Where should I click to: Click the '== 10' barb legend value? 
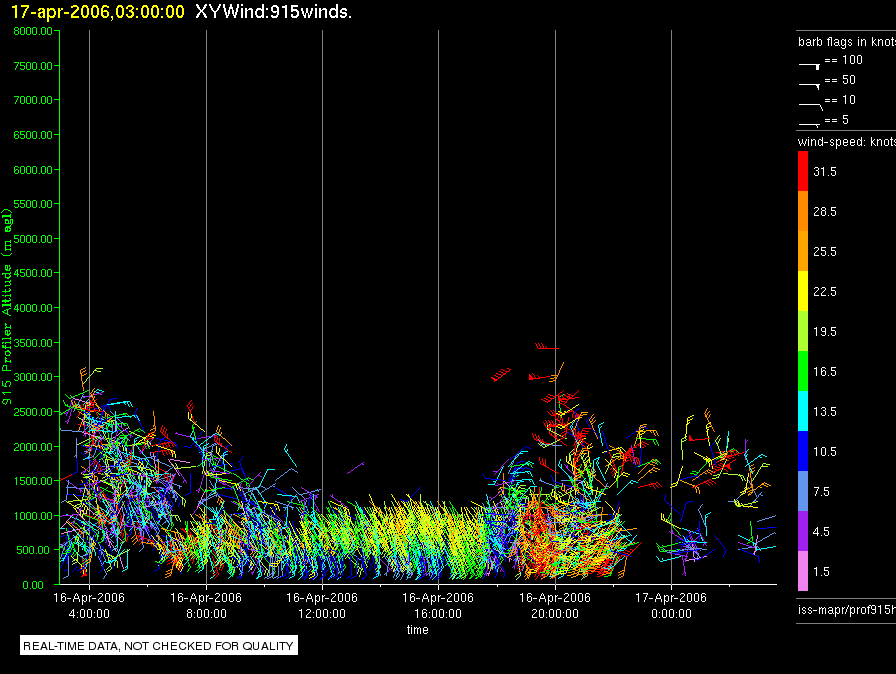pos(840,100)
